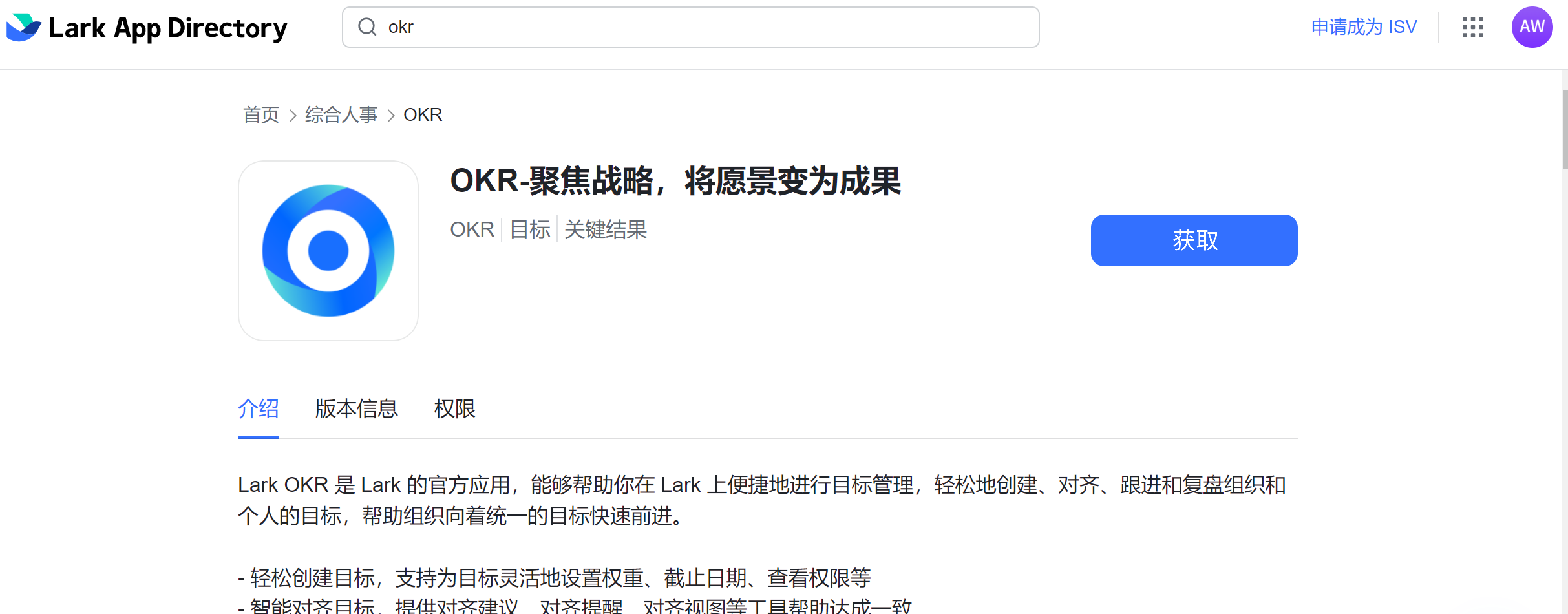Click the OKR app icon image

coord(328,250)
